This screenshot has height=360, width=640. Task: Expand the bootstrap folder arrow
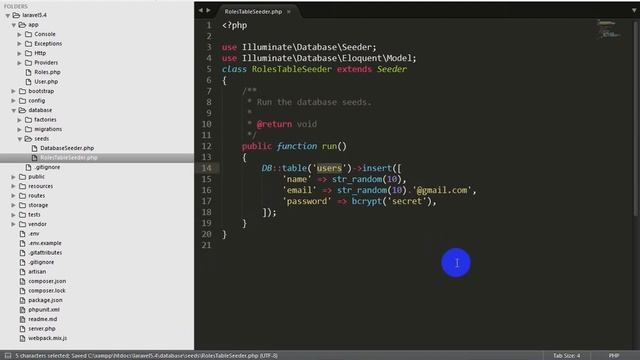click(13, 91)
